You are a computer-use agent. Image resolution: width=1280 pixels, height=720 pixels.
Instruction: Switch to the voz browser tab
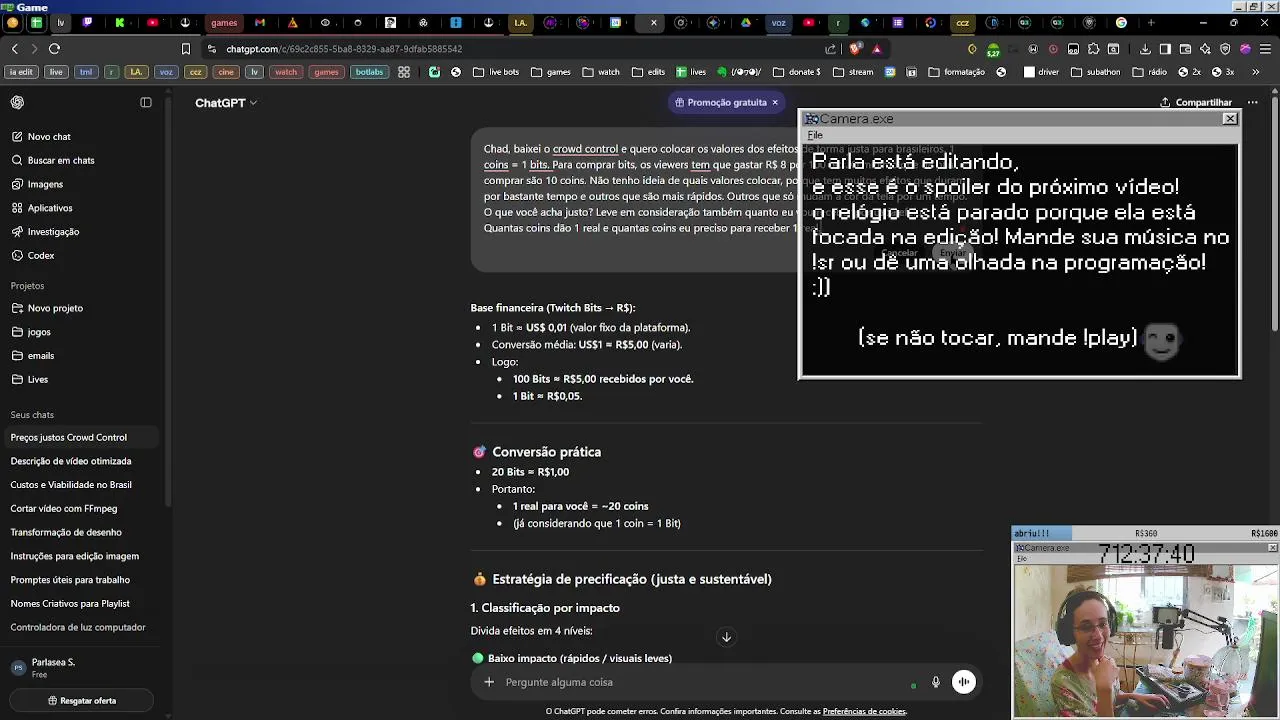778,22
